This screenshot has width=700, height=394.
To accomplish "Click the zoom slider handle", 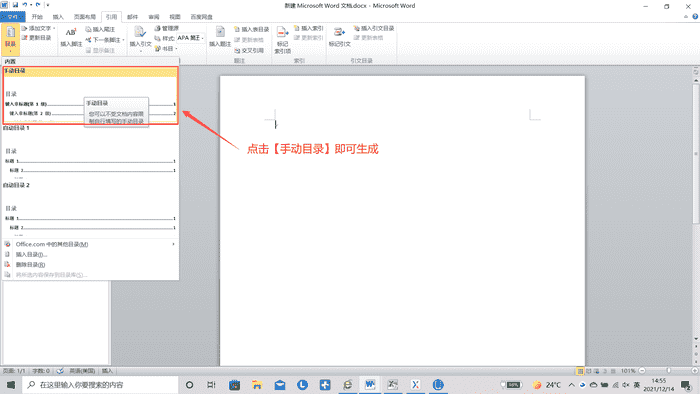I will coord(668,371).
